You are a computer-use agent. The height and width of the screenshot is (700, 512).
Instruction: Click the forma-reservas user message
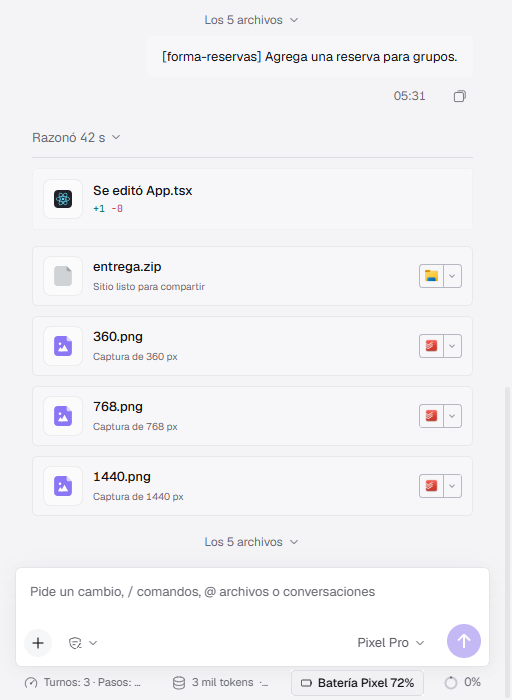point(309,57)
